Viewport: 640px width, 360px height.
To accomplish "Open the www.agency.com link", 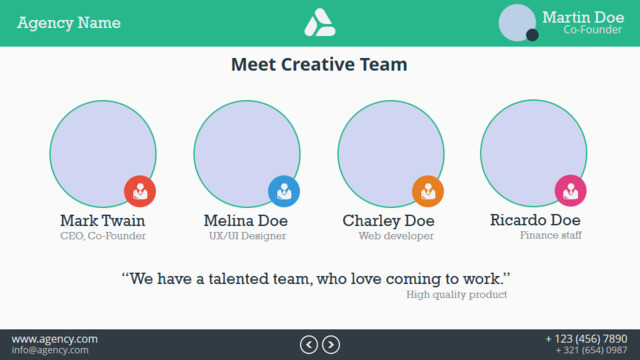I will [x=55, y=339].
